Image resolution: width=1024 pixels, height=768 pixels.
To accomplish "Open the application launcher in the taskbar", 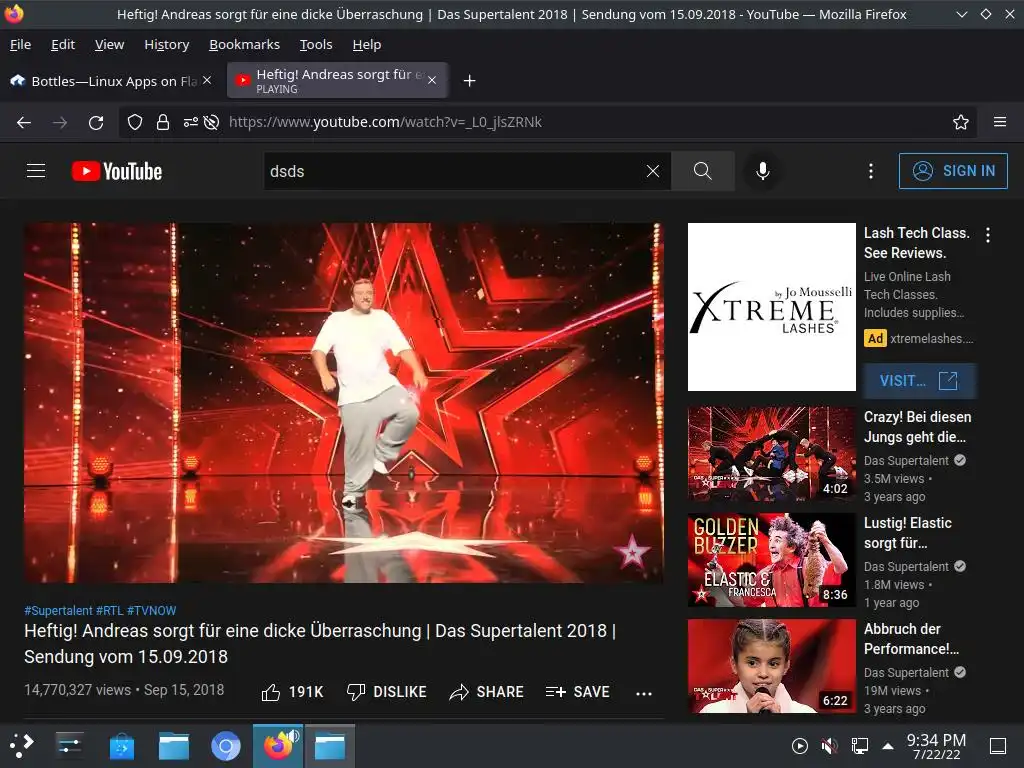I will click(22, 745).
